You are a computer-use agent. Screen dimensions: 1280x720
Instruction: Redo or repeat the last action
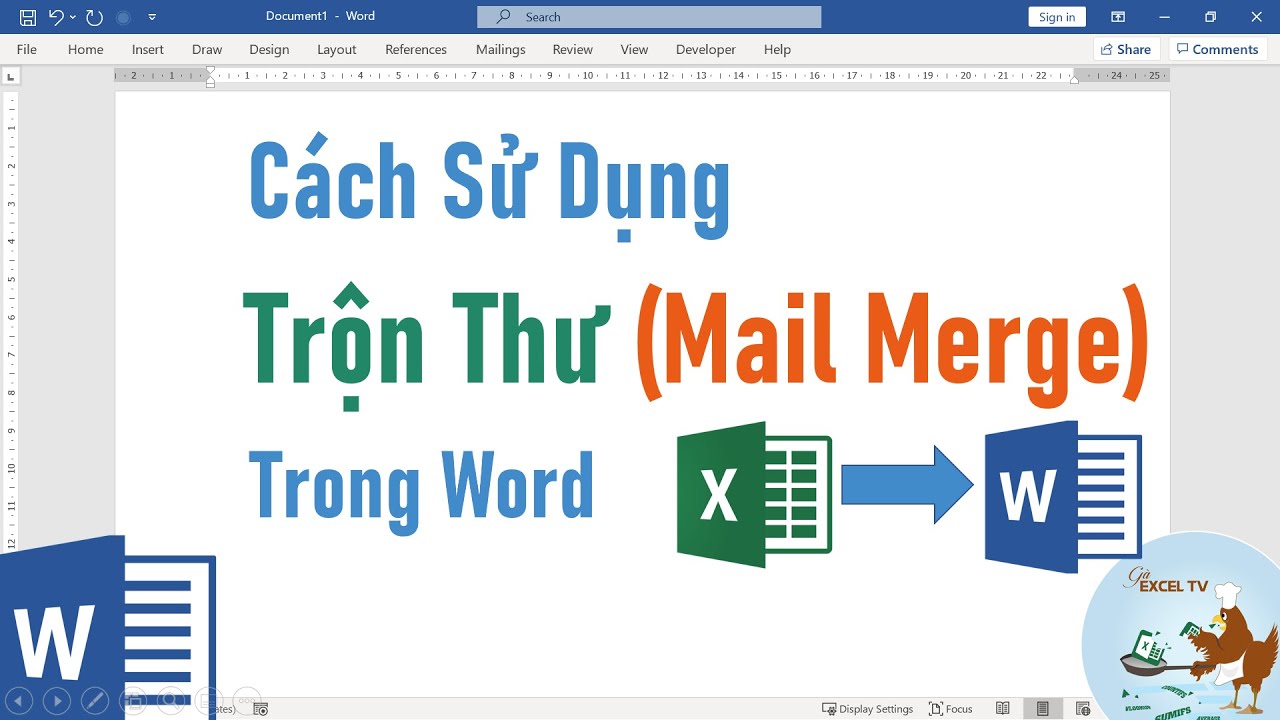(x=94, y=17)
